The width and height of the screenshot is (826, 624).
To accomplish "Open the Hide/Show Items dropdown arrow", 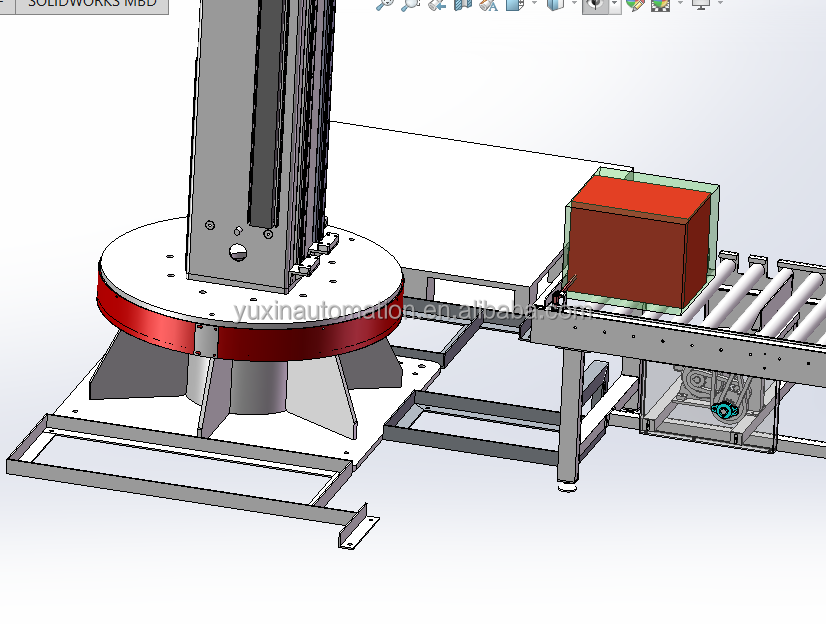I will (x=615, y=4).
